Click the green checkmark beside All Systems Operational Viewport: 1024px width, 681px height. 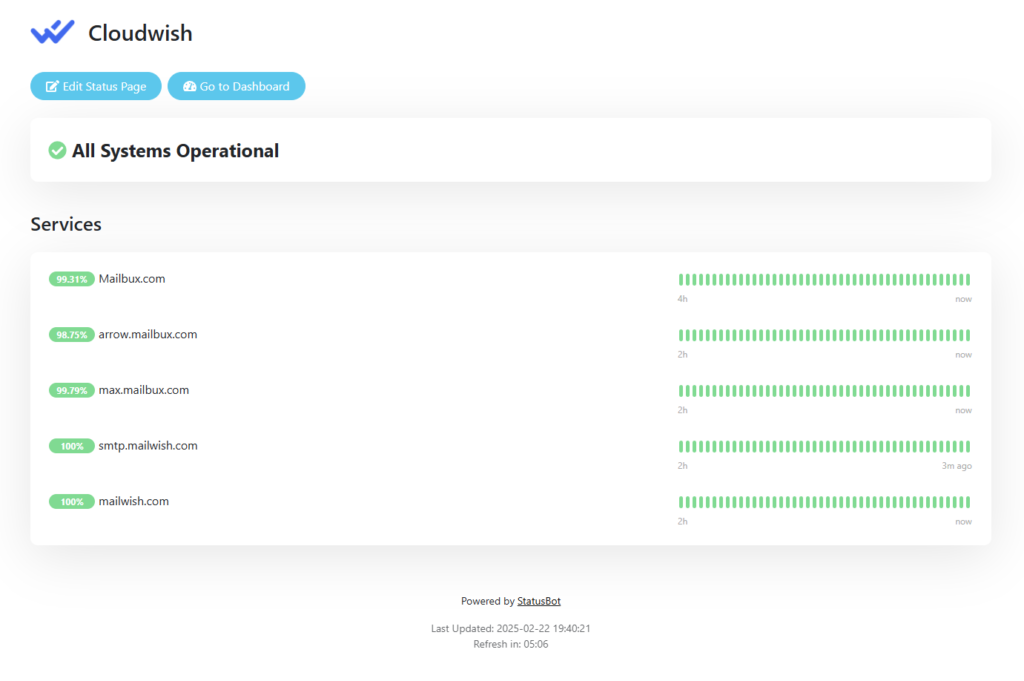(x=58, y=150)
